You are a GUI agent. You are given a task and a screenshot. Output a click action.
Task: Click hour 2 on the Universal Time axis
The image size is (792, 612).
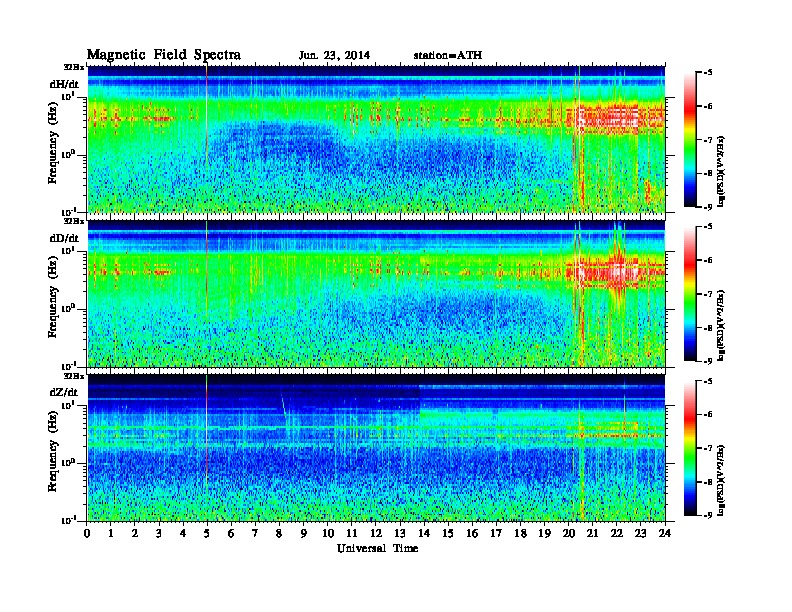135,533
